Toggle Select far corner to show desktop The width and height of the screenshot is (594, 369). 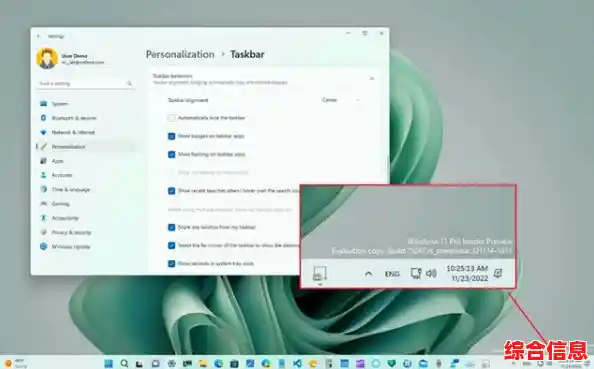pyautogui.click(x=171, y=245)
